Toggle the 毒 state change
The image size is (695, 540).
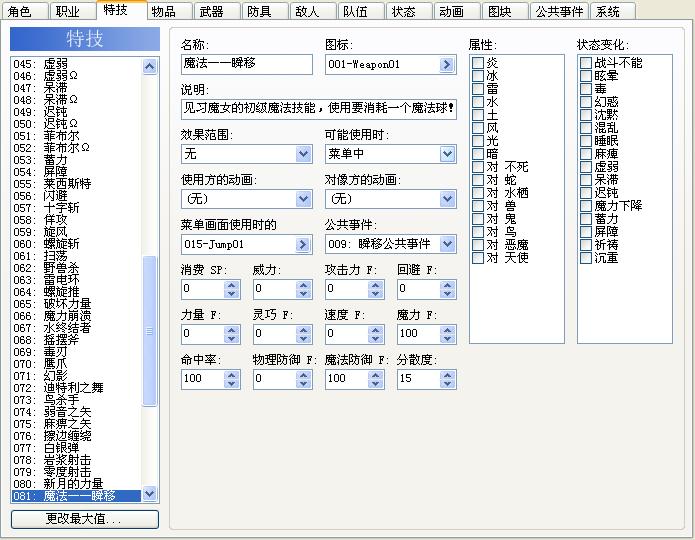586,89
